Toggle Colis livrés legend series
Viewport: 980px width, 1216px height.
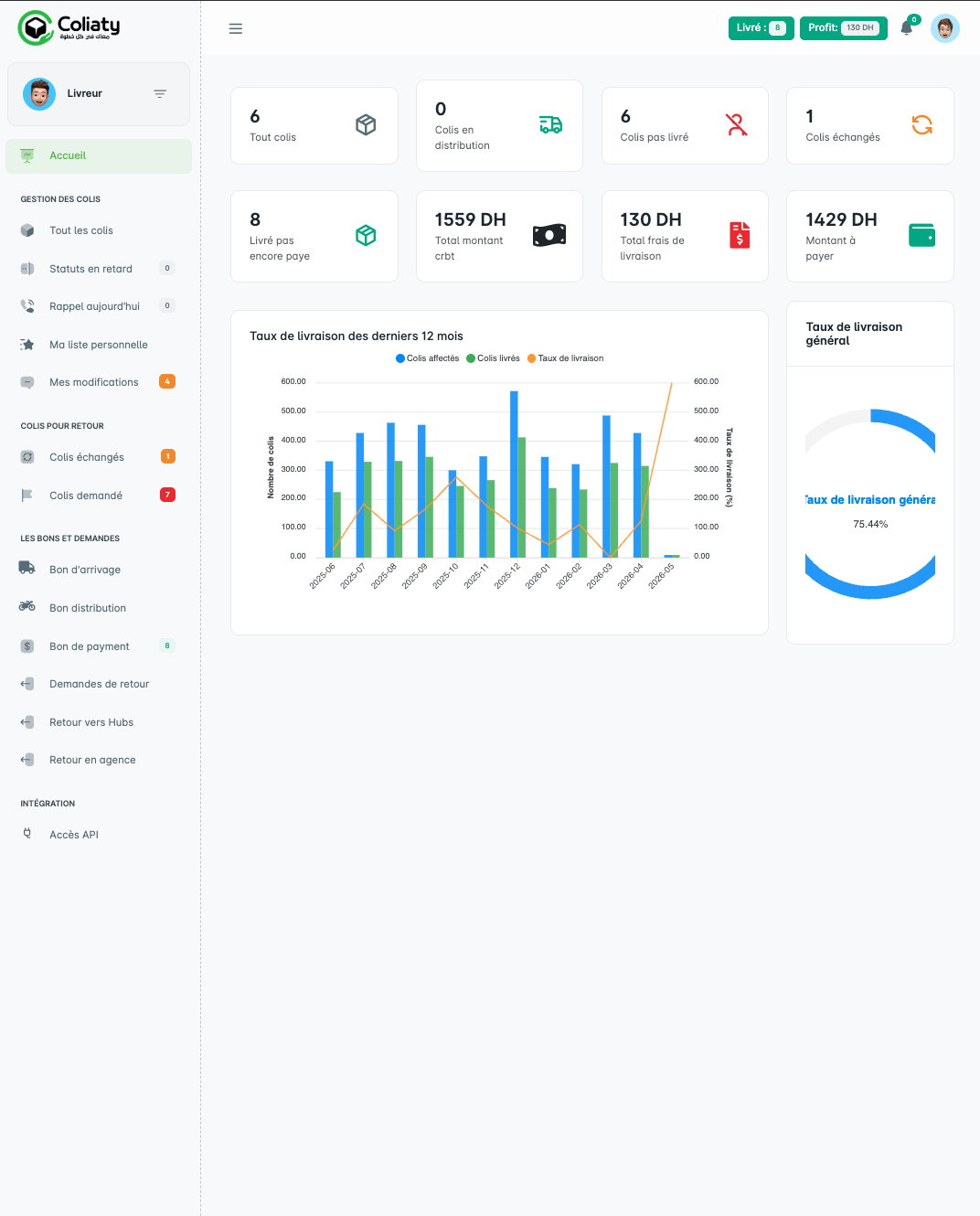(x=493, y=358)
